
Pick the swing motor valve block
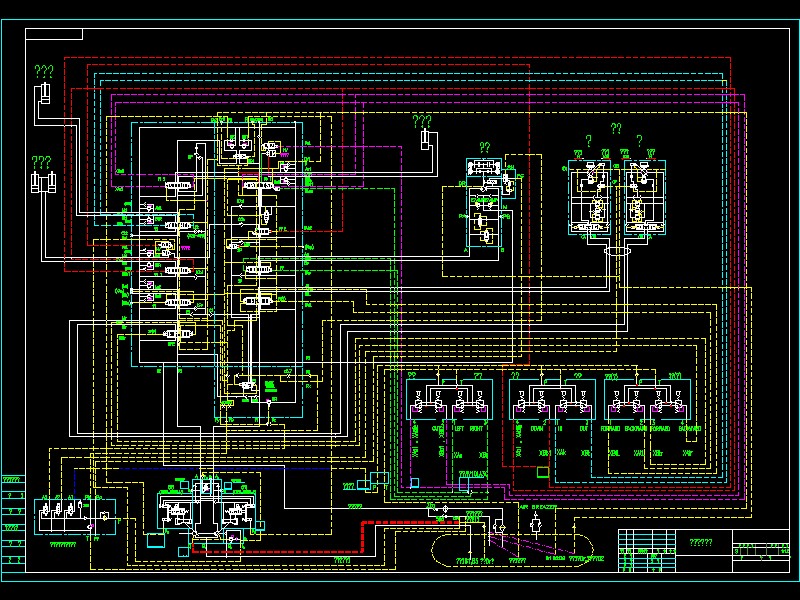coord(486,203)
